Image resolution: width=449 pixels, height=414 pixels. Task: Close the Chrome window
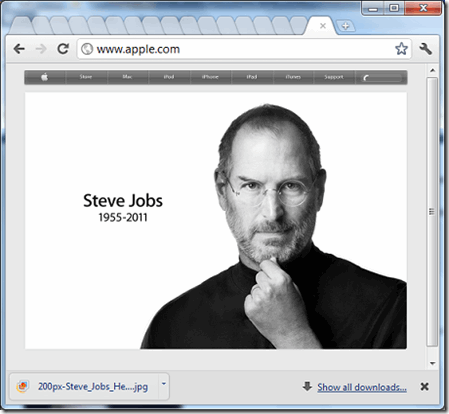pos(423,8)
